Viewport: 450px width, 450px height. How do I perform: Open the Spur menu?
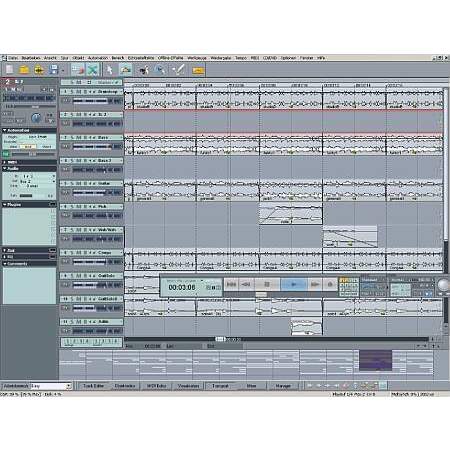(65, 58)
